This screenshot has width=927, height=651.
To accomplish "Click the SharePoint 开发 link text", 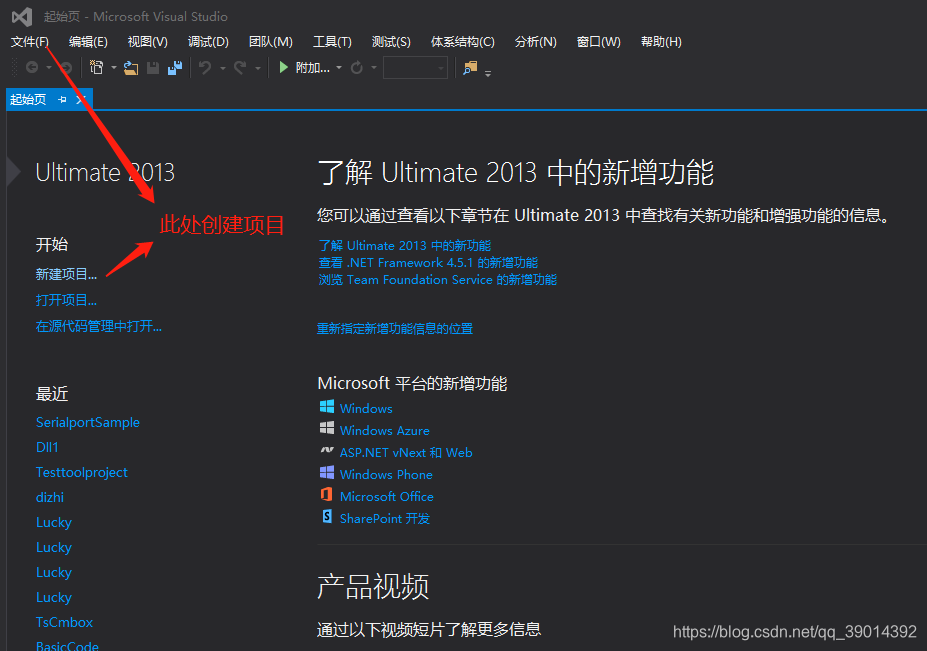I will 385,519.
